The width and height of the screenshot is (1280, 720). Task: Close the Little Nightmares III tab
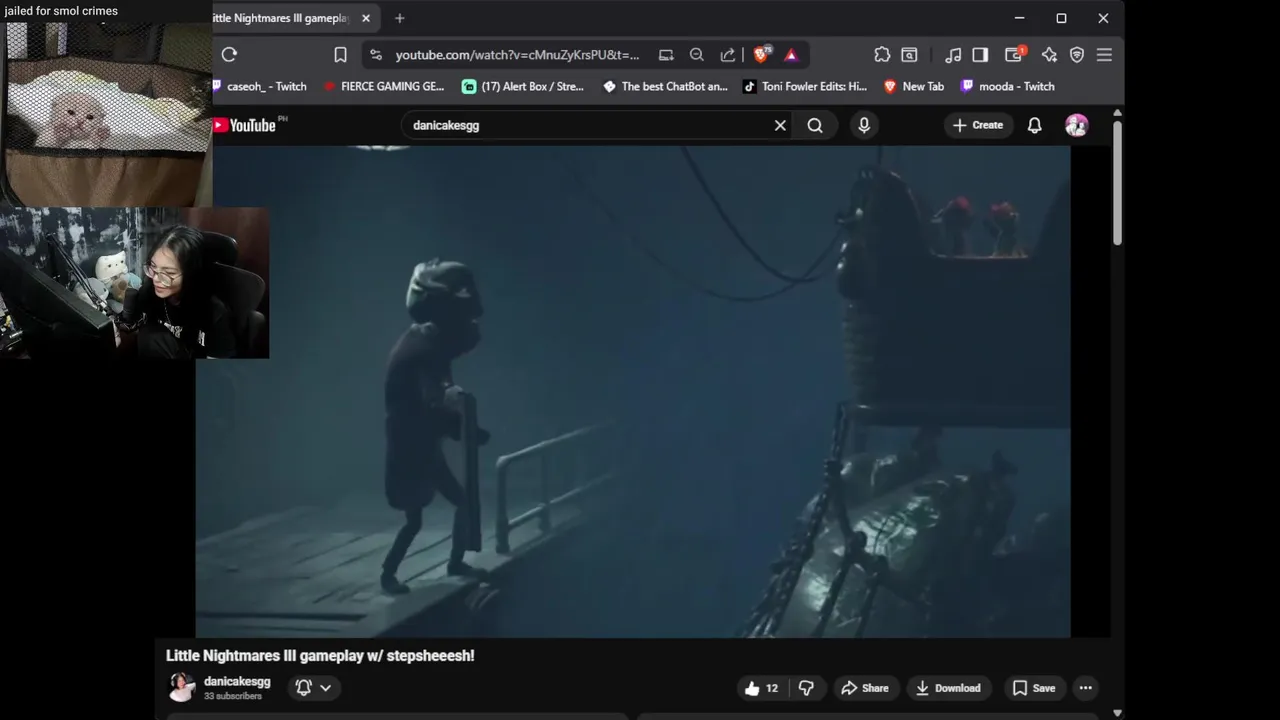tap(366, 18)
